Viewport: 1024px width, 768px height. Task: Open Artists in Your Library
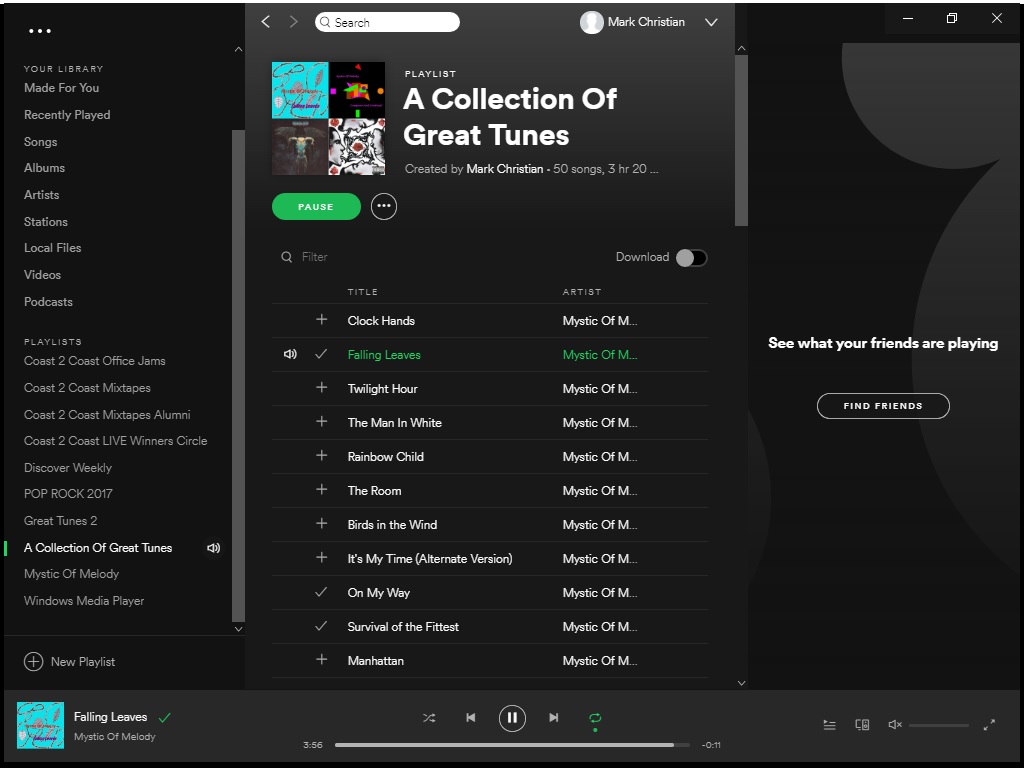[x=42, y=195]
